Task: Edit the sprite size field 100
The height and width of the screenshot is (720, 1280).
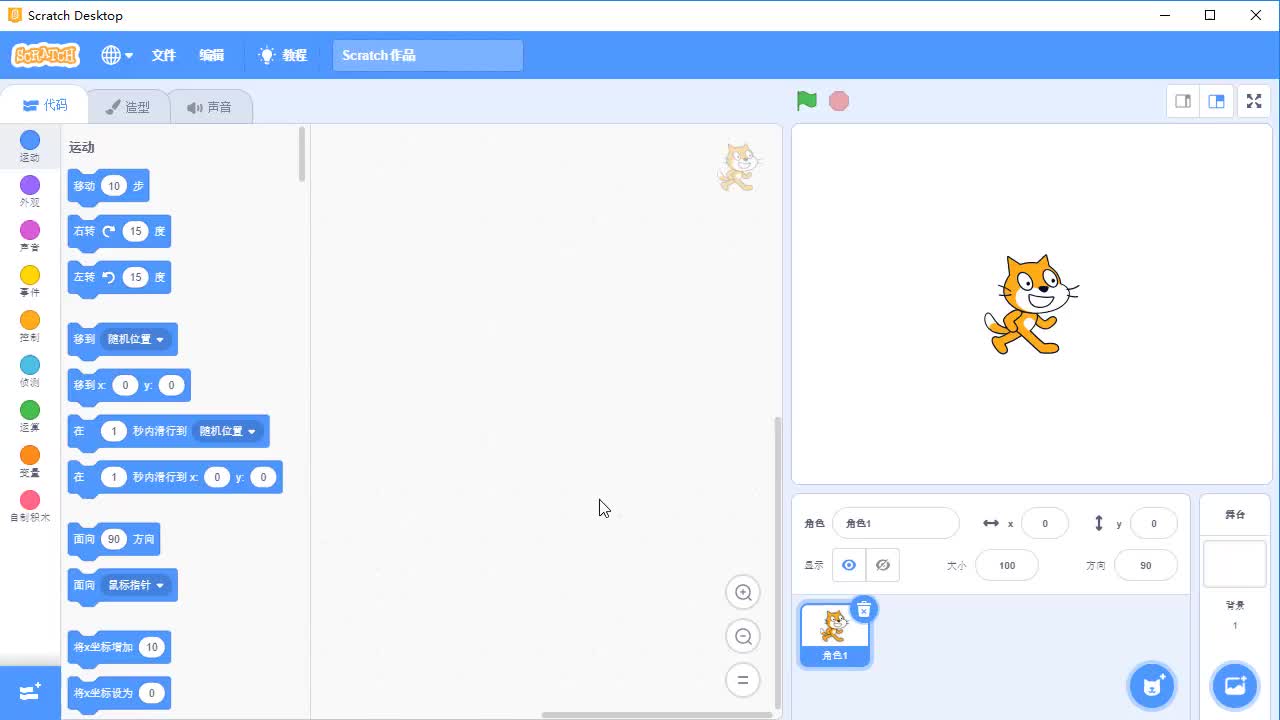Action: tap(1007, 565)
